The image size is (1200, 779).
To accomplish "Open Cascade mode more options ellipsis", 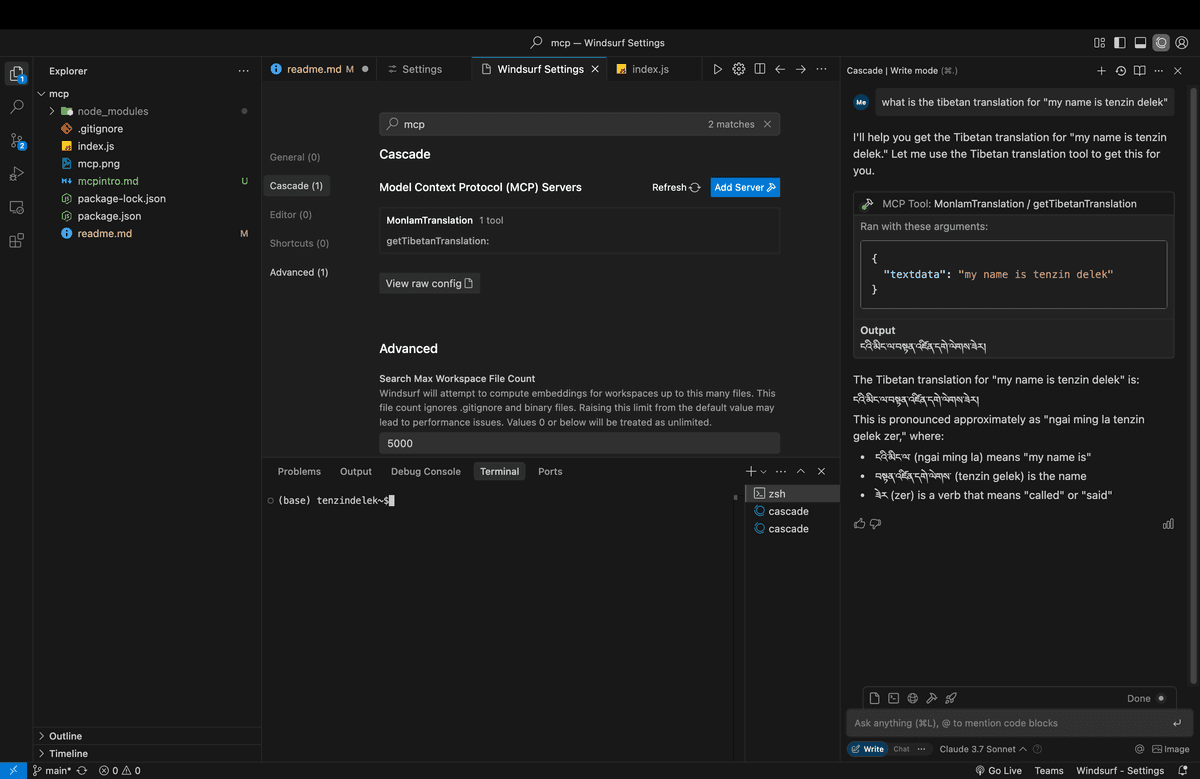I will point(921,749).
